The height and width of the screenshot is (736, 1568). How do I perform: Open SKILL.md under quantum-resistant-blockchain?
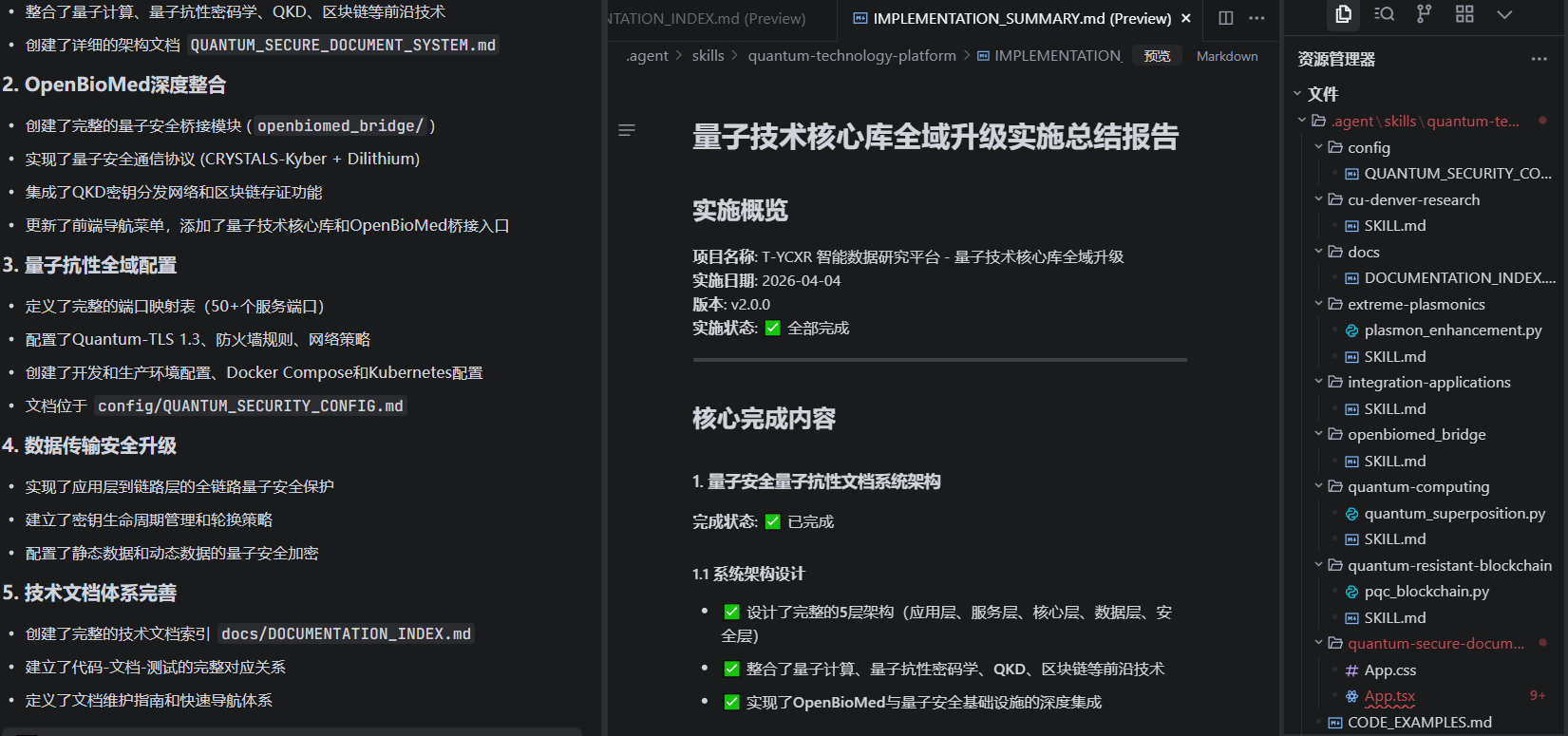(1395, 617)
